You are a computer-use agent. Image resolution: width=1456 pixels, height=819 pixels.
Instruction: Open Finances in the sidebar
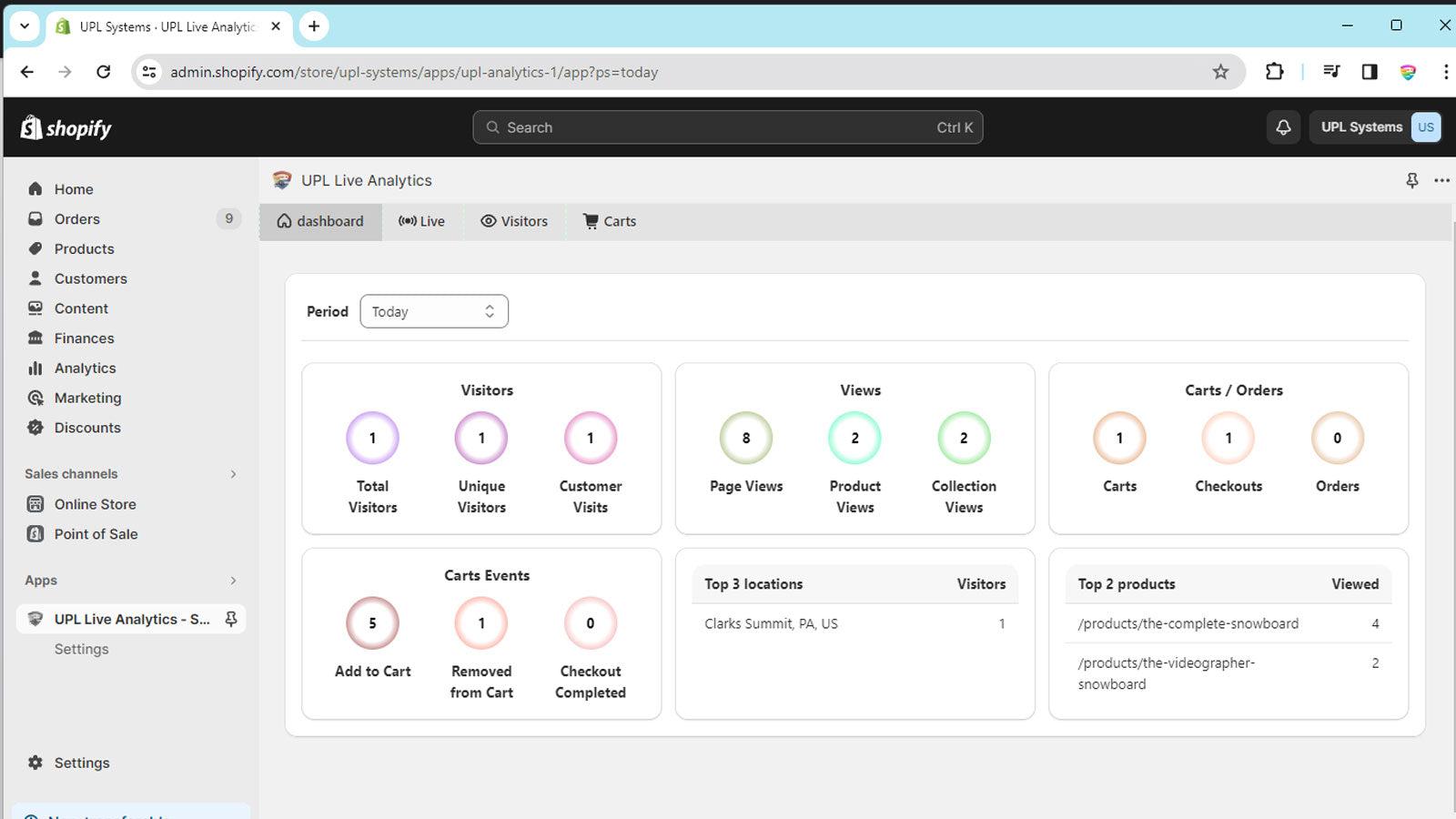[82, 338]
